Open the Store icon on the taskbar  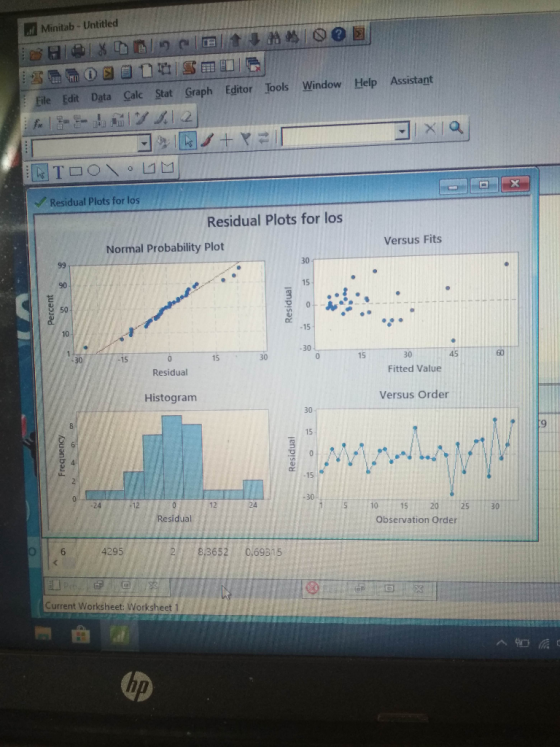click(x=80, y=635)
